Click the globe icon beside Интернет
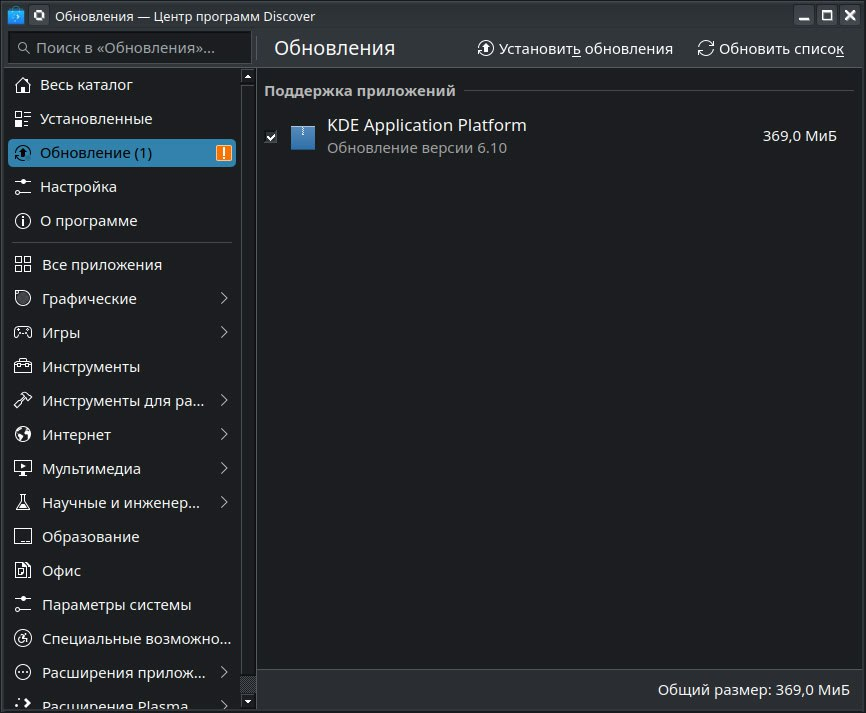Screen dimensions: 866x713 point(23,434)
